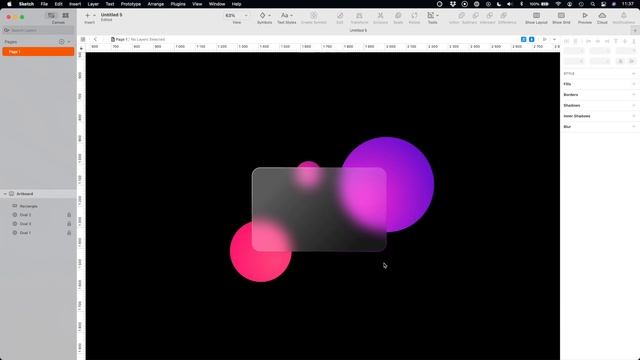Viewport: 640px width, 360px height.
Task: Click the Union boolean icon
Action: (461, 16)
